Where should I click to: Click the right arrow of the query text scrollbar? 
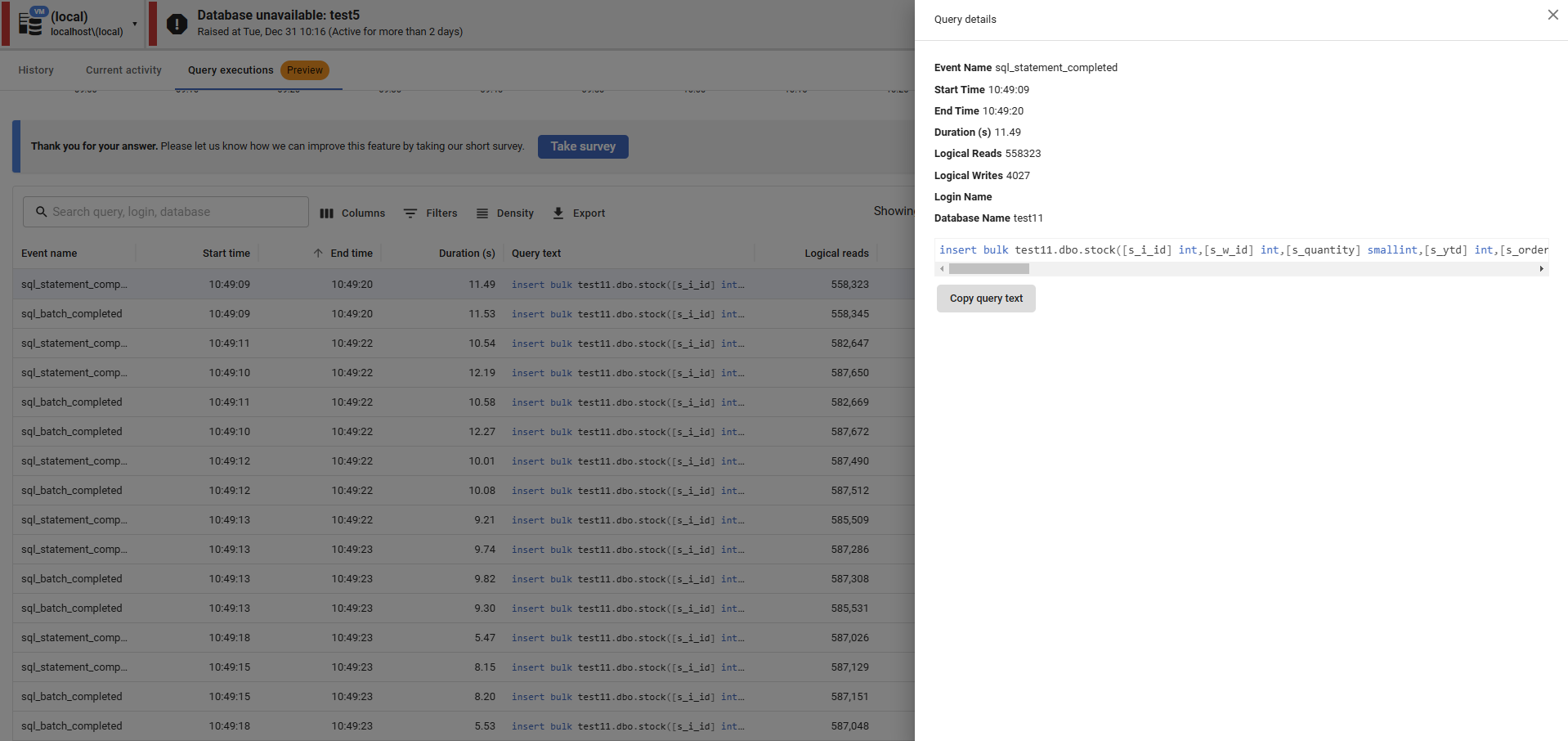click(x=1540, y=268)
